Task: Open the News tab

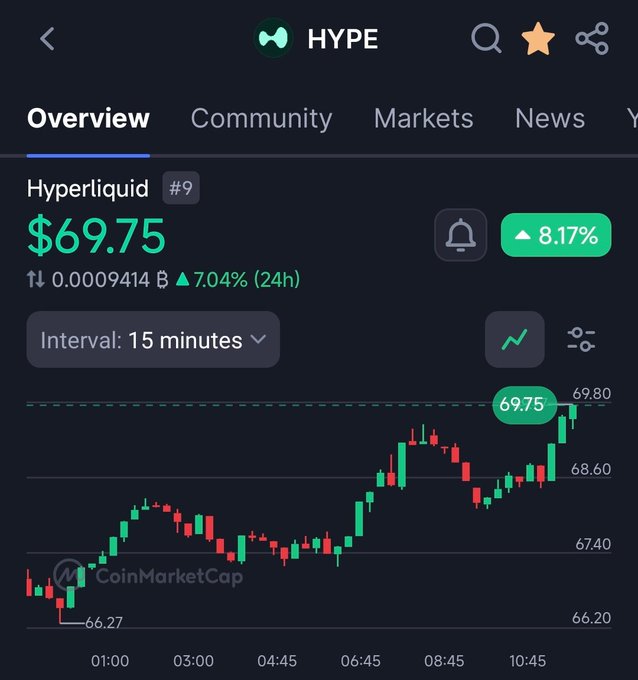Action: [x=550, y=118]
